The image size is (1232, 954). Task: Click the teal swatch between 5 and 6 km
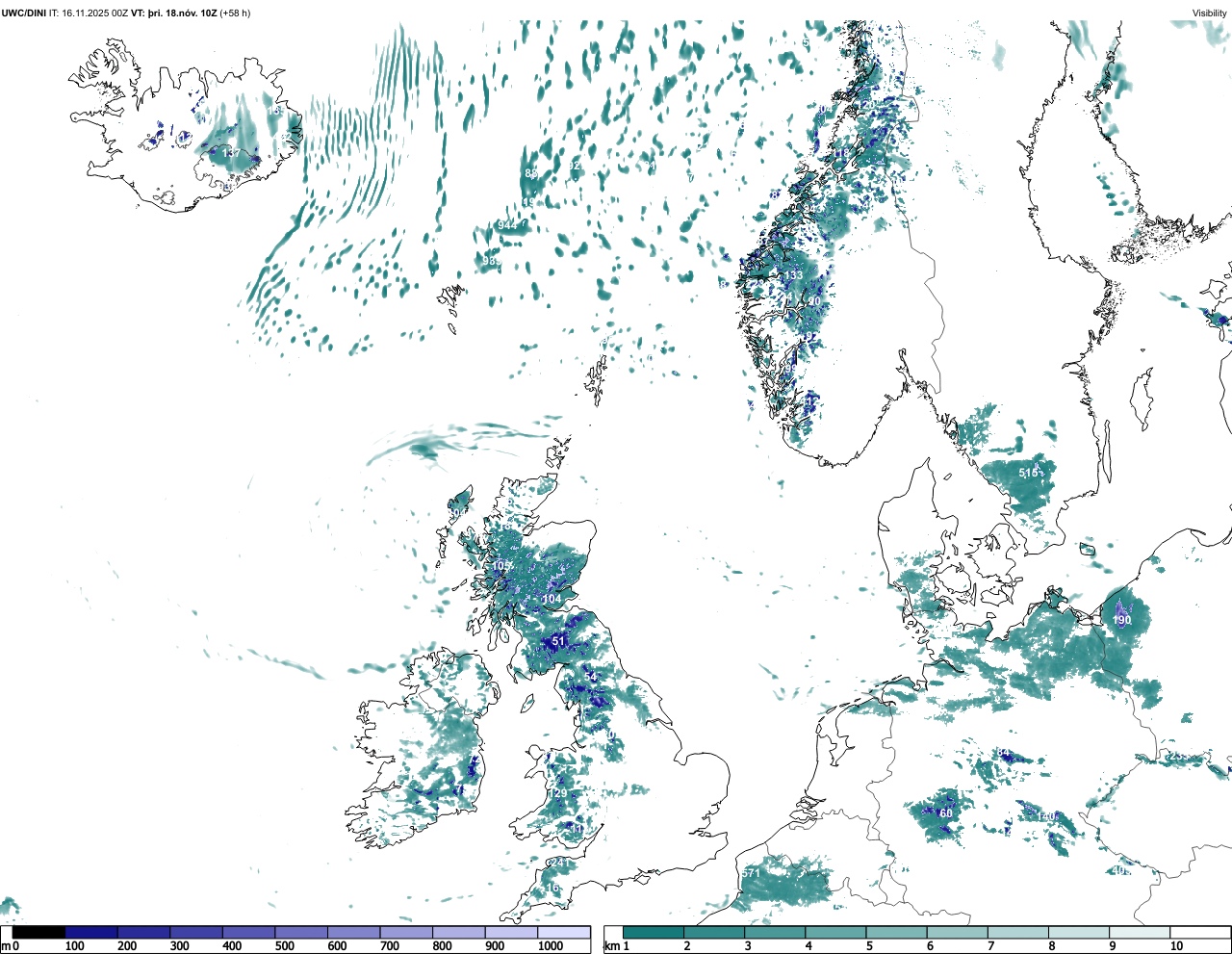click(896, 932)
